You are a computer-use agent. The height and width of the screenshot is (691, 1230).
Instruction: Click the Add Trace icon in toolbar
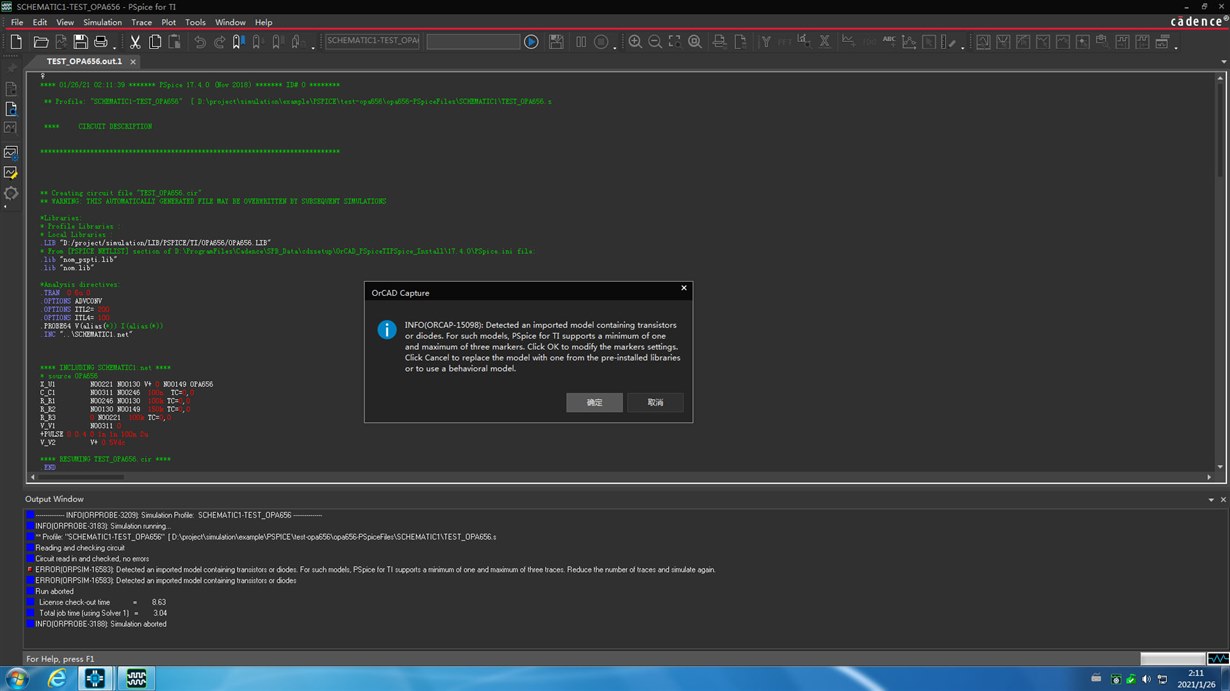[x=848, y=42]
